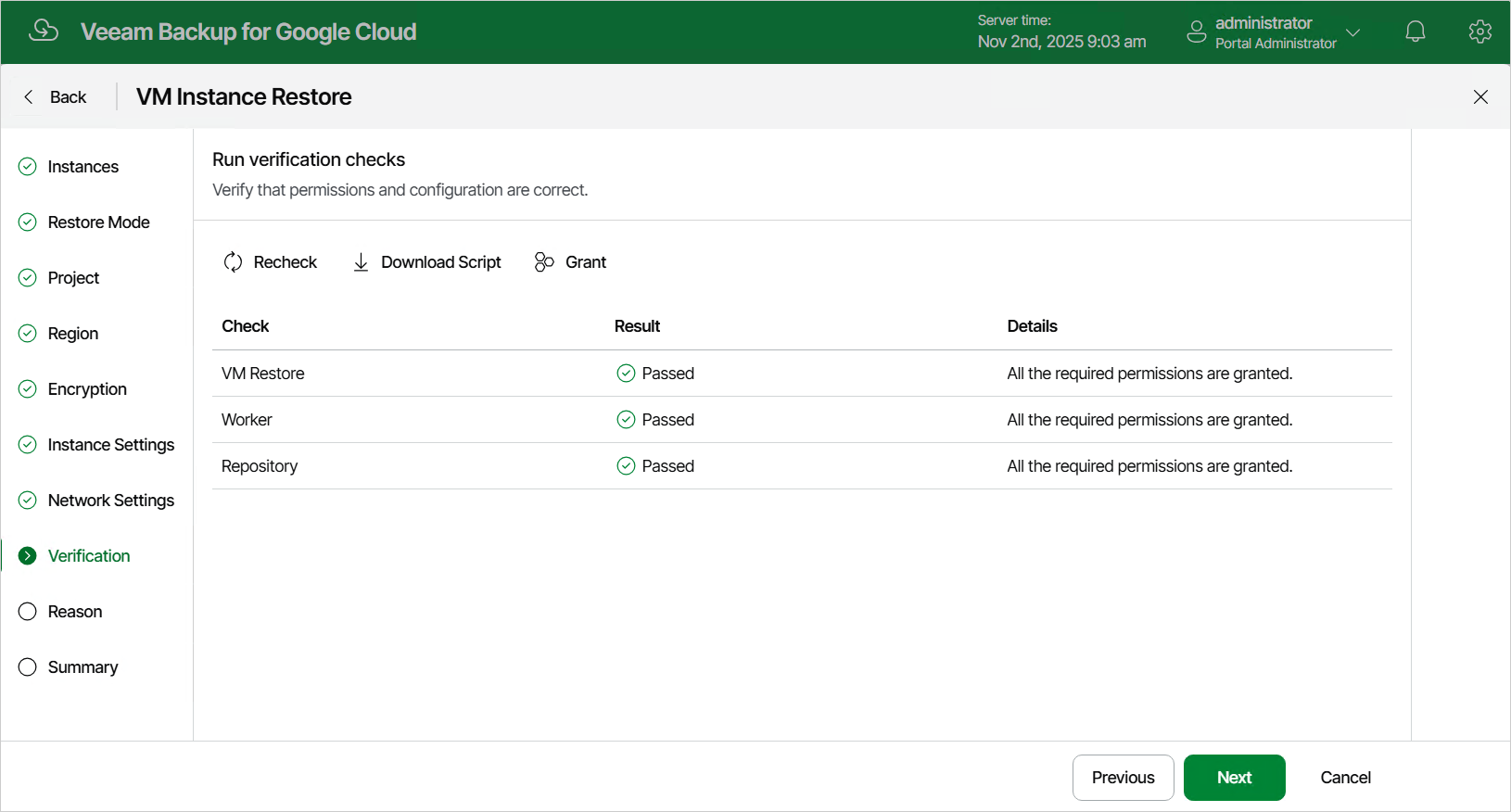
Task: Cancel the restore wizard
Action: [x=1345, y=778]
